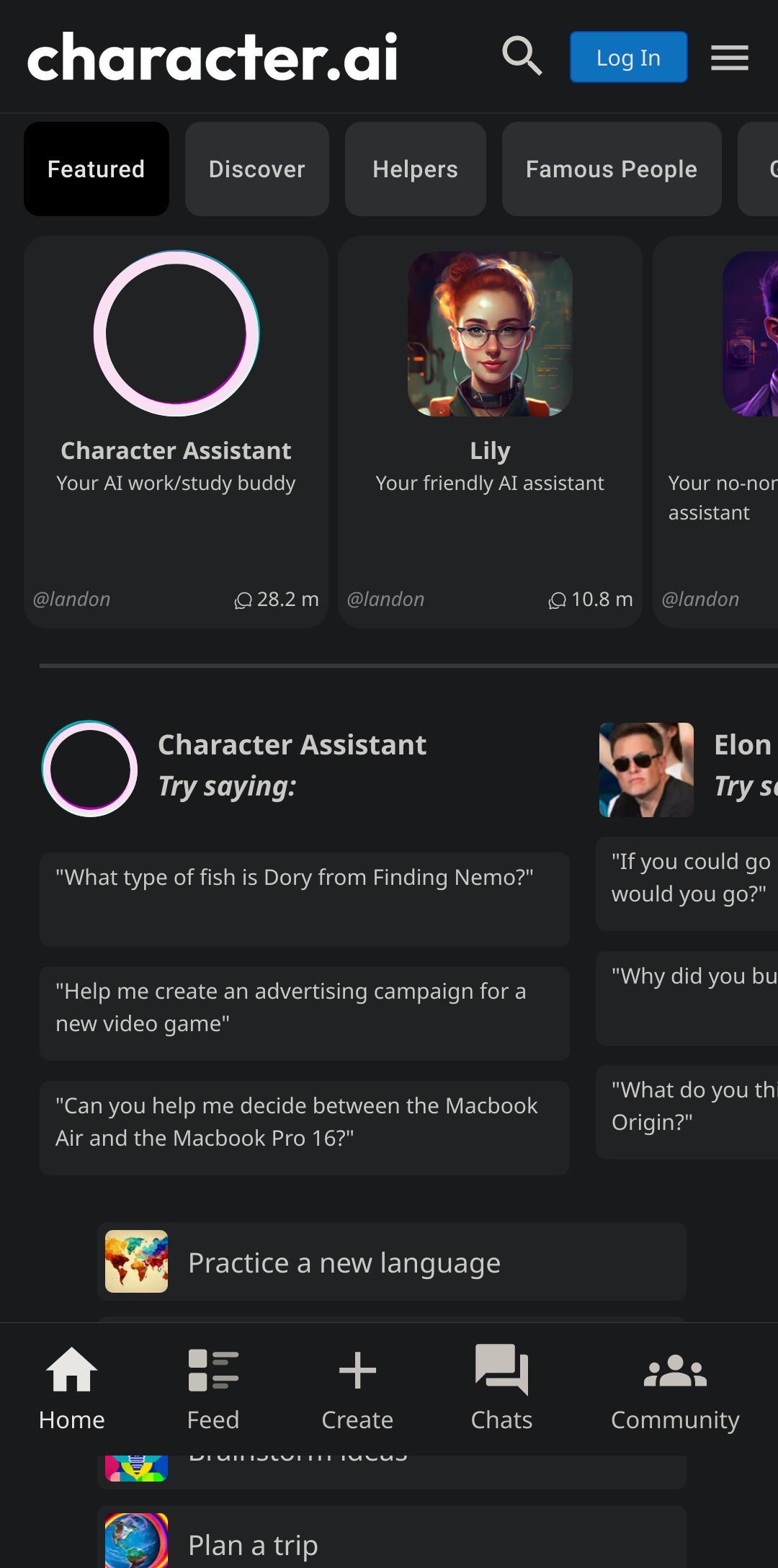
Task: Open the Chats bubble icon
Action: click(501, 1369)
